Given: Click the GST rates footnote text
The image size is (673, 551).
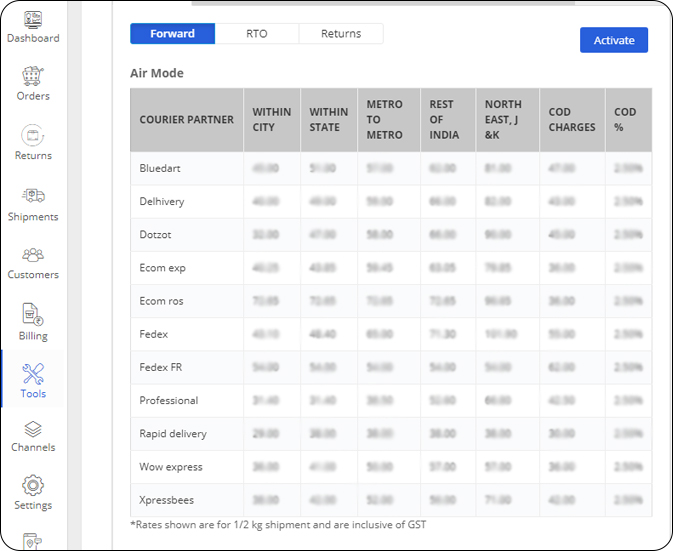Looking at the screenshot, I should [278, 525].
